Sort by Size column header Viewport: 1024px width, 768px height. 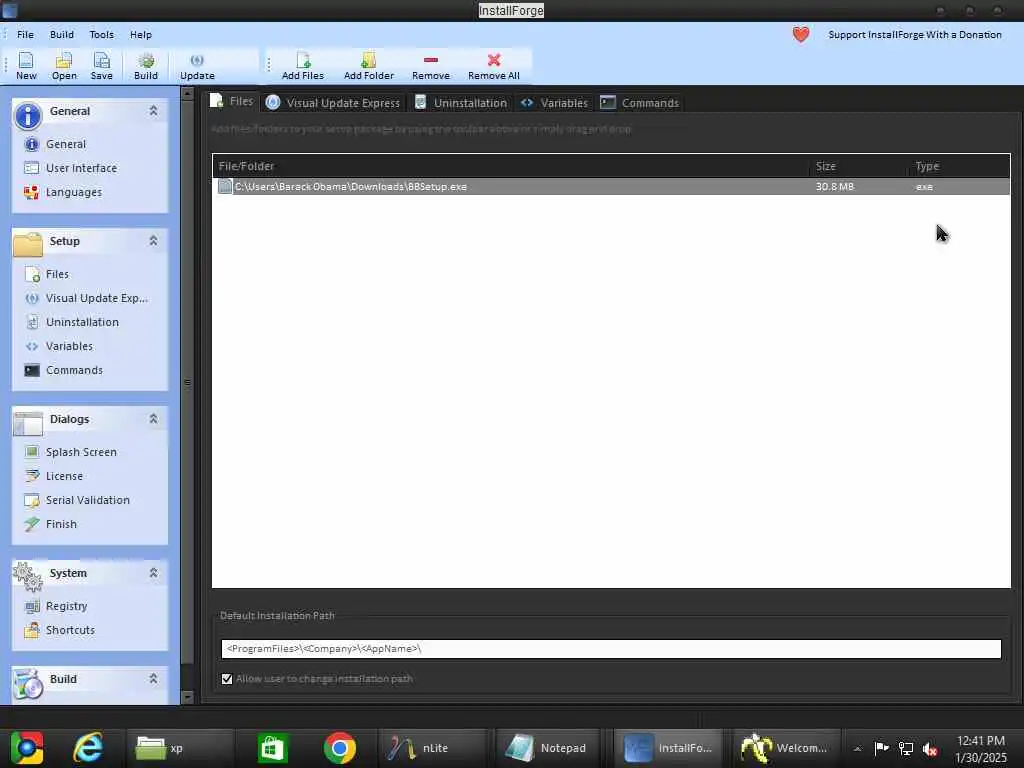click(859, 166)
